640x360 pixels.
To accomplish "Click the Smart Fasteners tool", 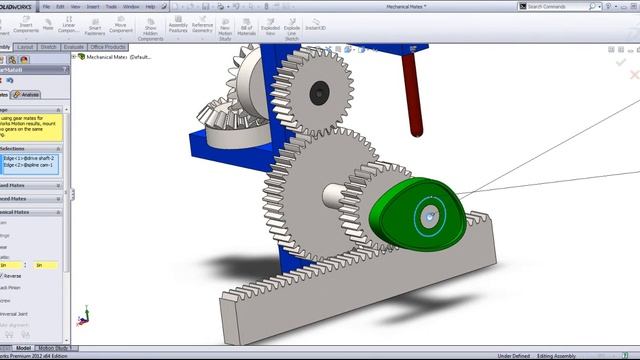I will [x=95, y=27].
